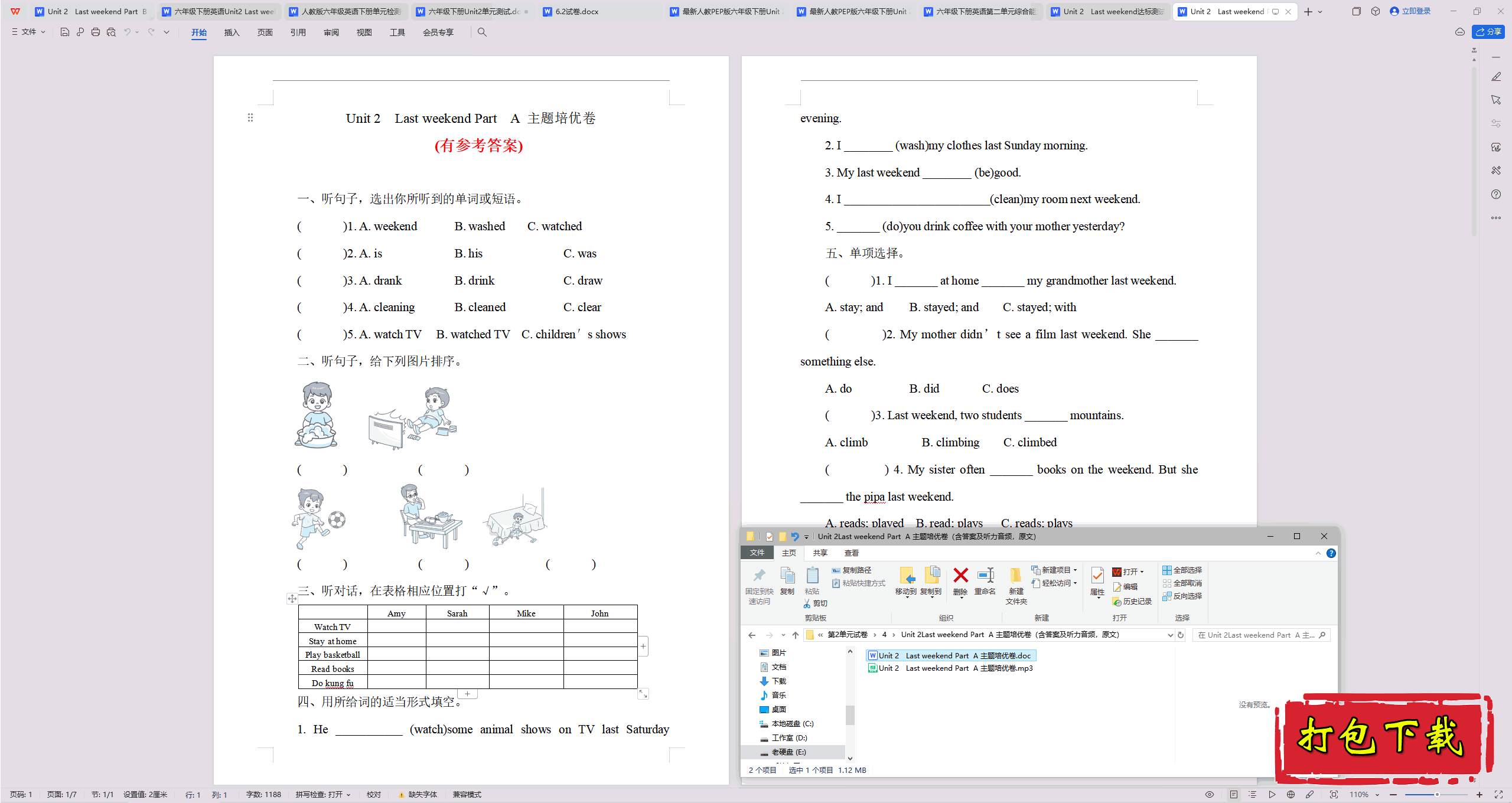Click the zoom level 110% input field
This screenshot has width=1512, height=803.
pos(1363,794)
